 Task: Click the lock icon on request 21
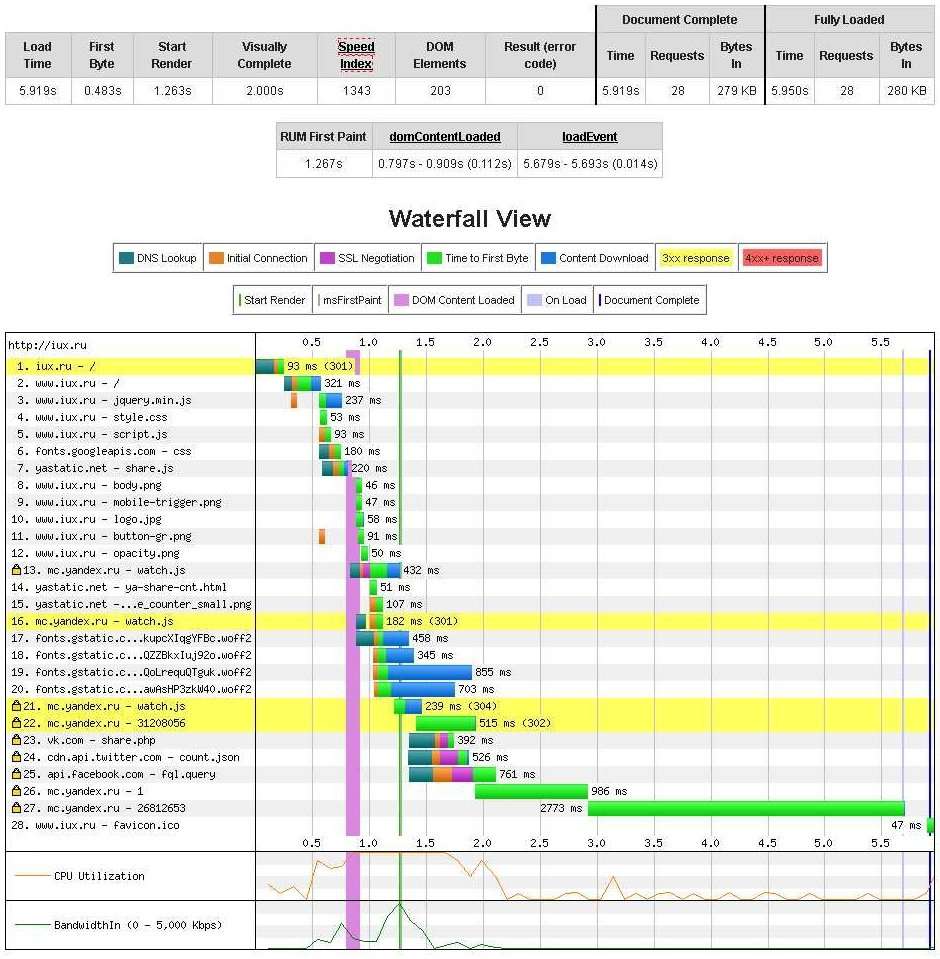pyautogui.click(x=17, y=706)
